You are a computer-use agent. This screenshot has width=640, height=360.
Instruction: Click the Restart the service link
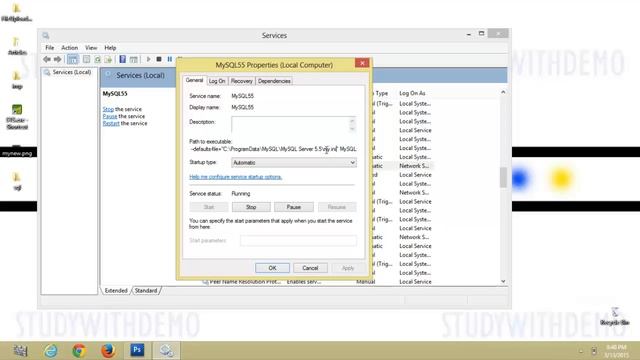pyautogui.click(x=111, y=123)
